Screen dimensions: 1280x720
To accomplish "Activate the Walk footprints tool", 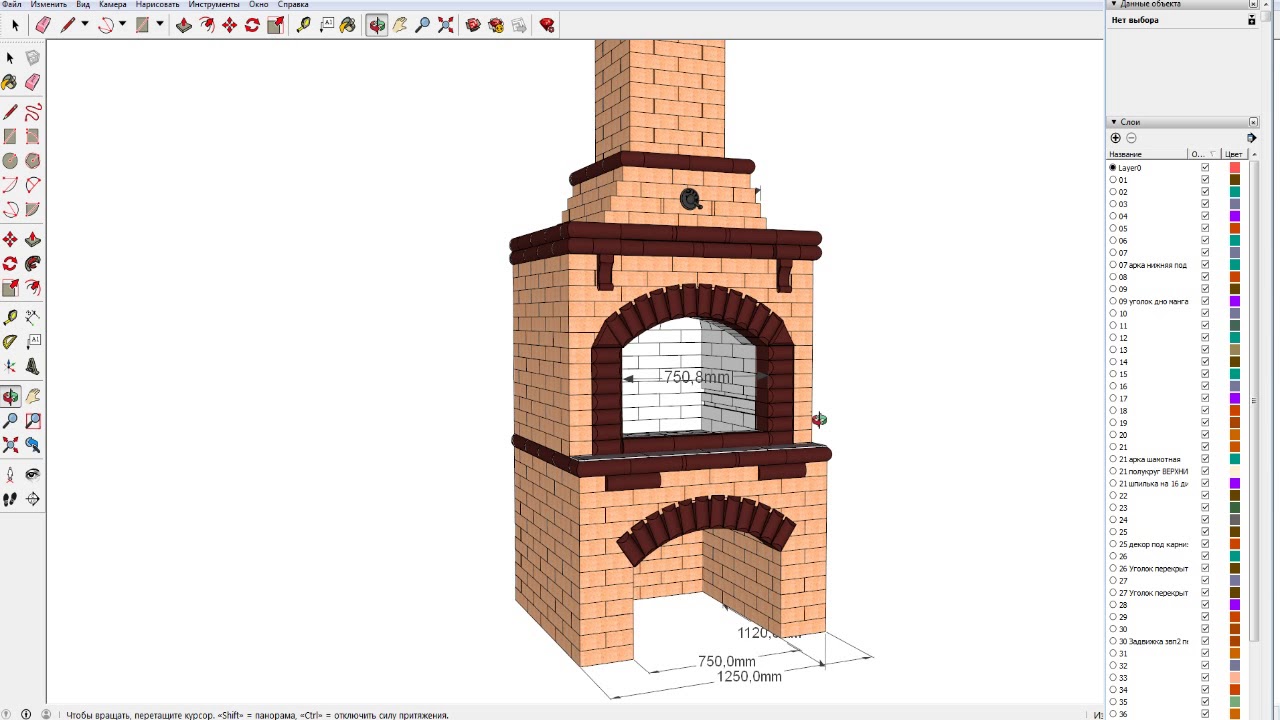I will pyautogui.click(x=10, y=499).
